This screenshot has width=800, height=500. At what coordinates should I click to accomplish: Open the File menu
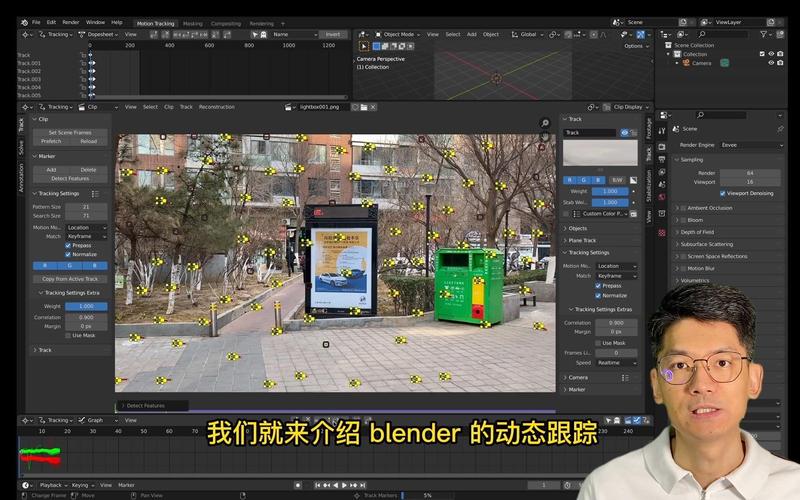click(36, 22)
